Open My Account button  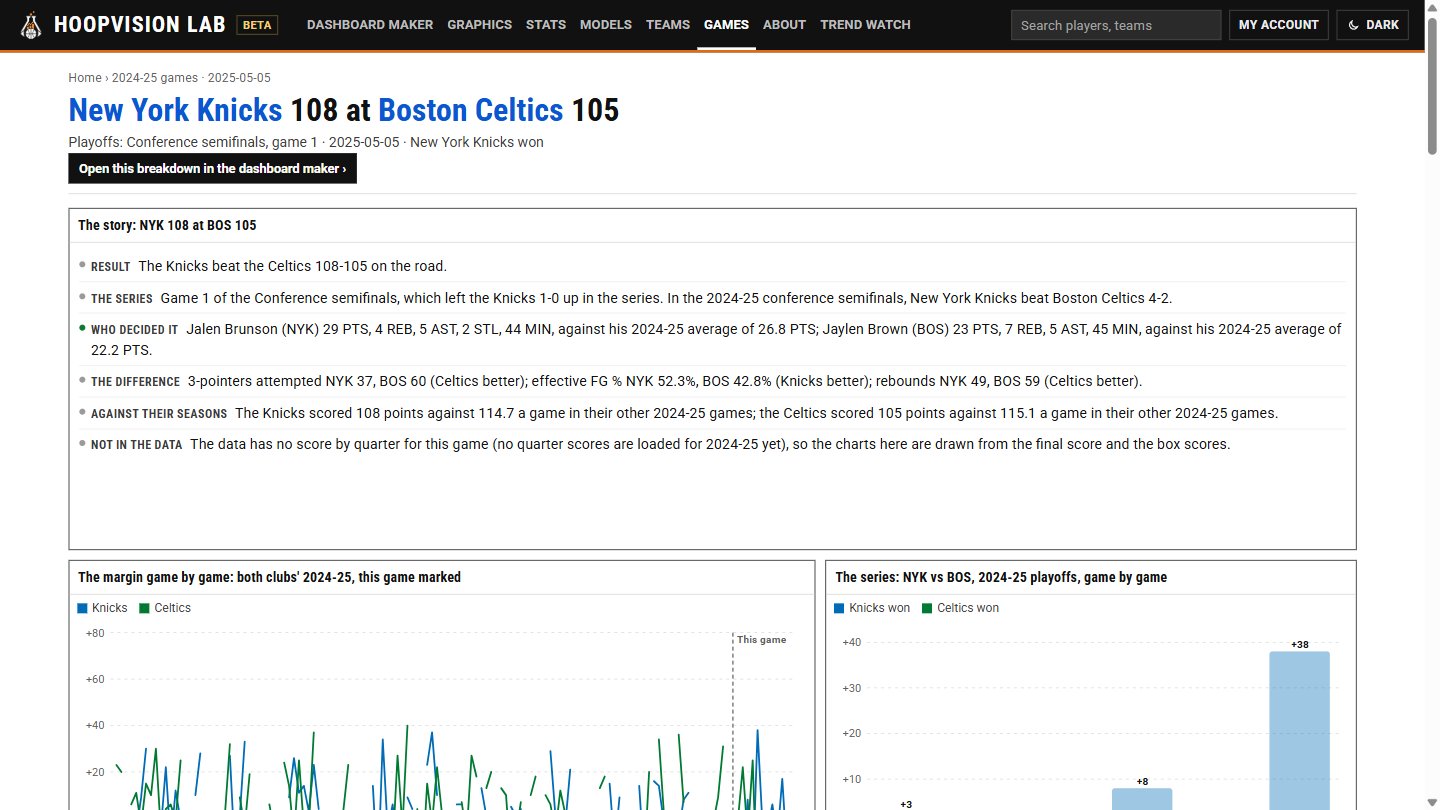tap(1279, 25)
